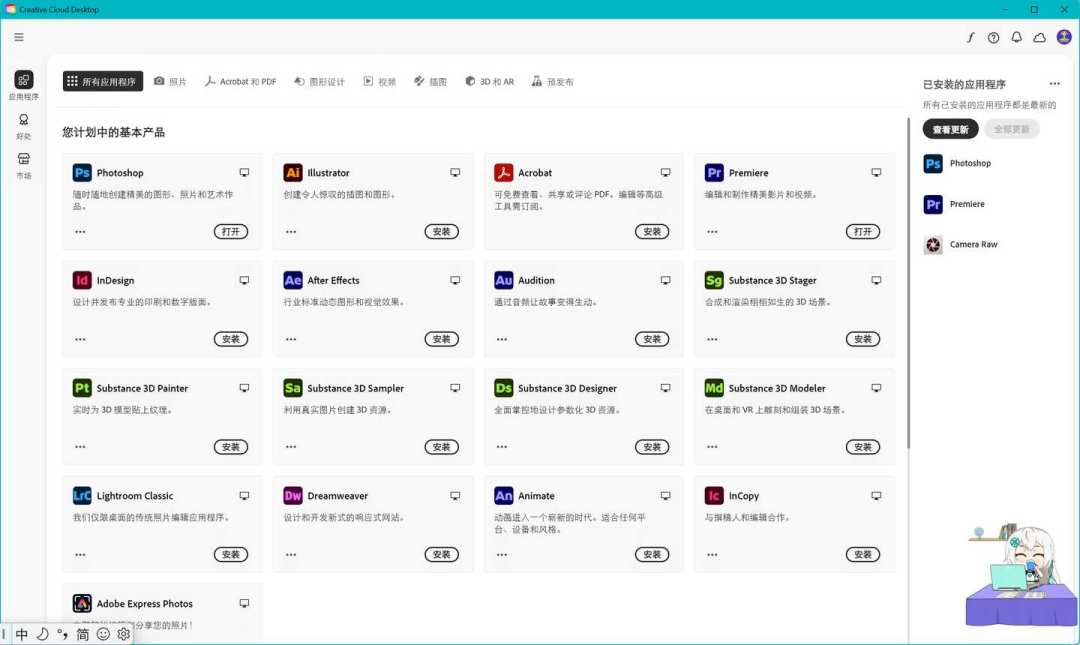Open the After Effects card more options menu

[291, 339]
